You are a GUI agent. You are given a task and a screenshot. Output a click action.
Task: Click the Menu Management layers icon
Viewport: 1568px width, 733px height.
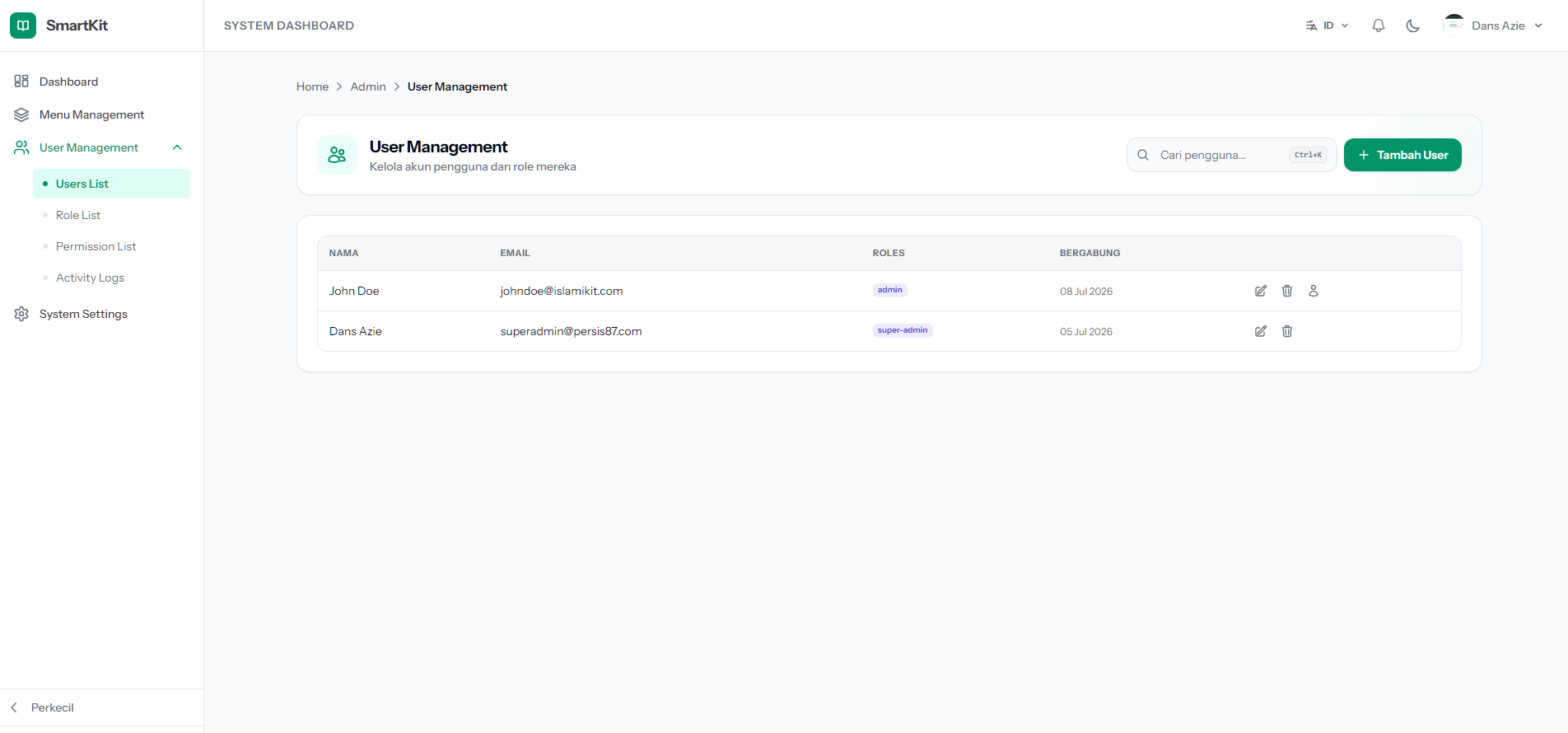(x=21, y=114)
